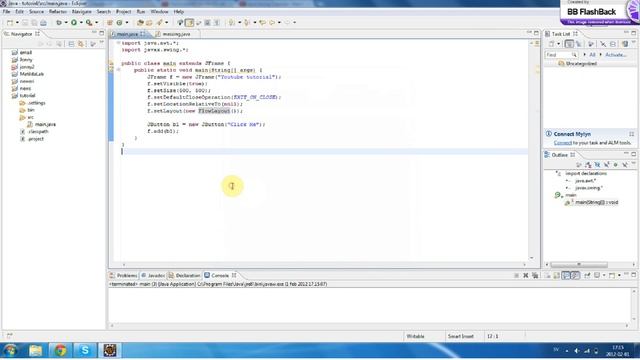Click the All filter link in Task List
The image size is (640, 360).
point(592,55)
